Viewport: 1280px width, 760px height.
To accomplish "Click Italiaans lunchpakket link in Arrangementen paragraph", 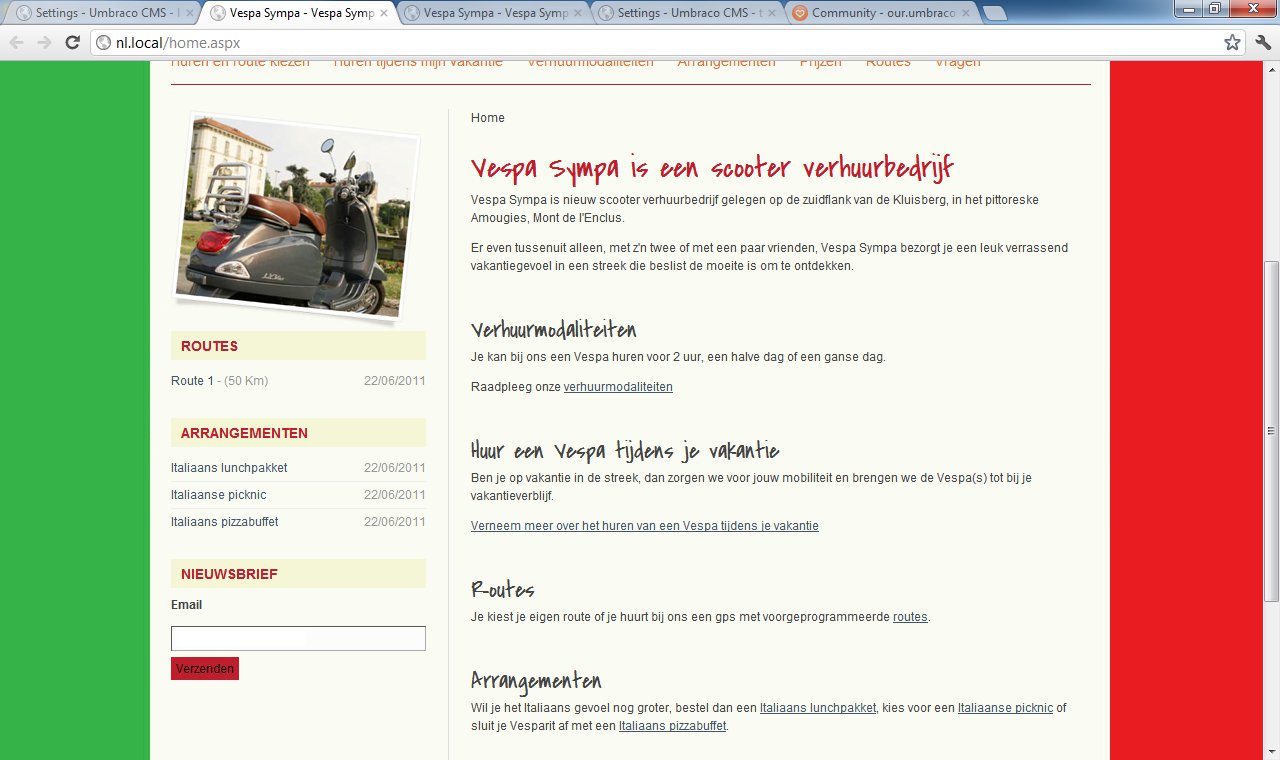I will (818, 708).
